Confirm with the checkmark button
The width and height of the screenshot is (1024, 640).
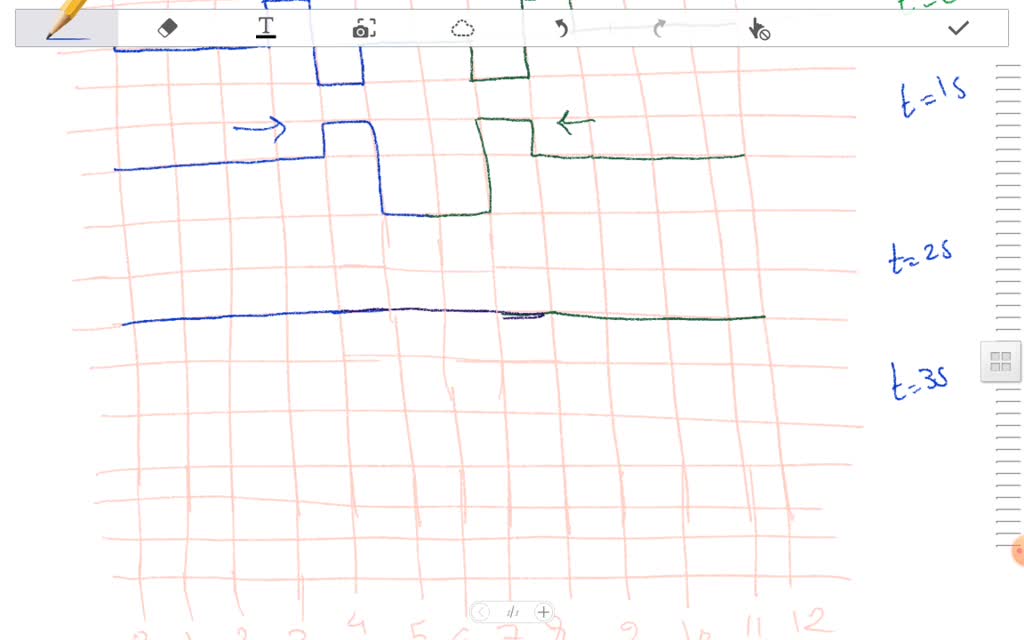point(958,27)
